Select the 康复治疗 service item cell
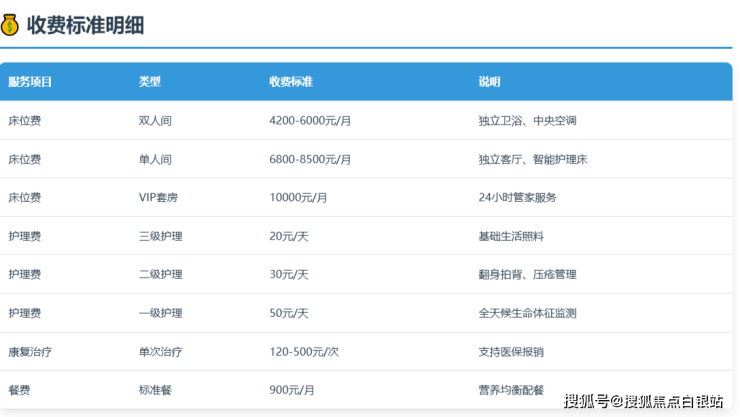740x417 pixels. coord(30,352)
